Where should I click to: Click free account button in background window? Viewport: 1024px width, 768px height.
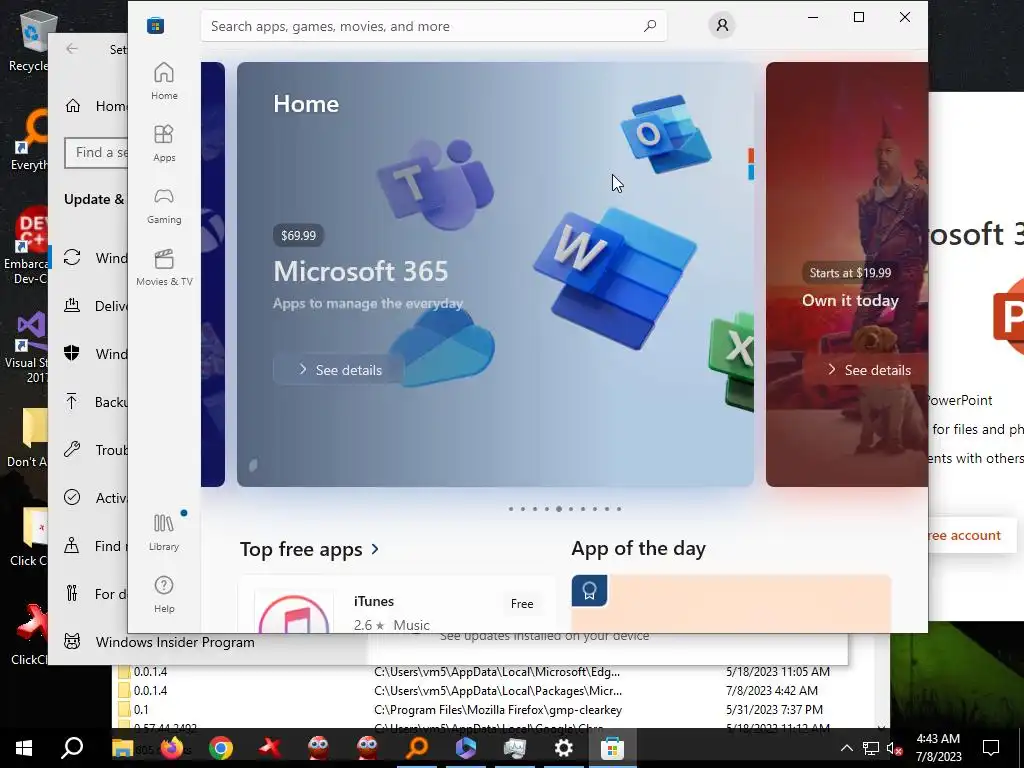click(972, 536)
